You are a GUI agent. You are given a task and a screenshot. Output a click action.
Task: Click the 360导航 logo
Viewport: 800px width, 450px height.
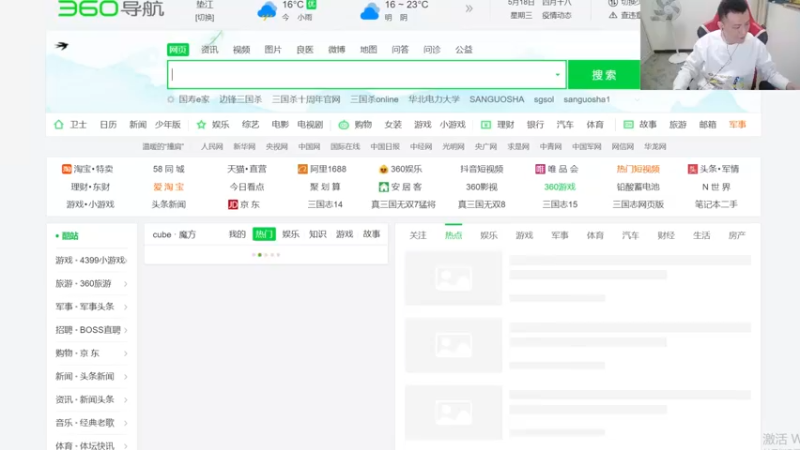coord(111,8)
